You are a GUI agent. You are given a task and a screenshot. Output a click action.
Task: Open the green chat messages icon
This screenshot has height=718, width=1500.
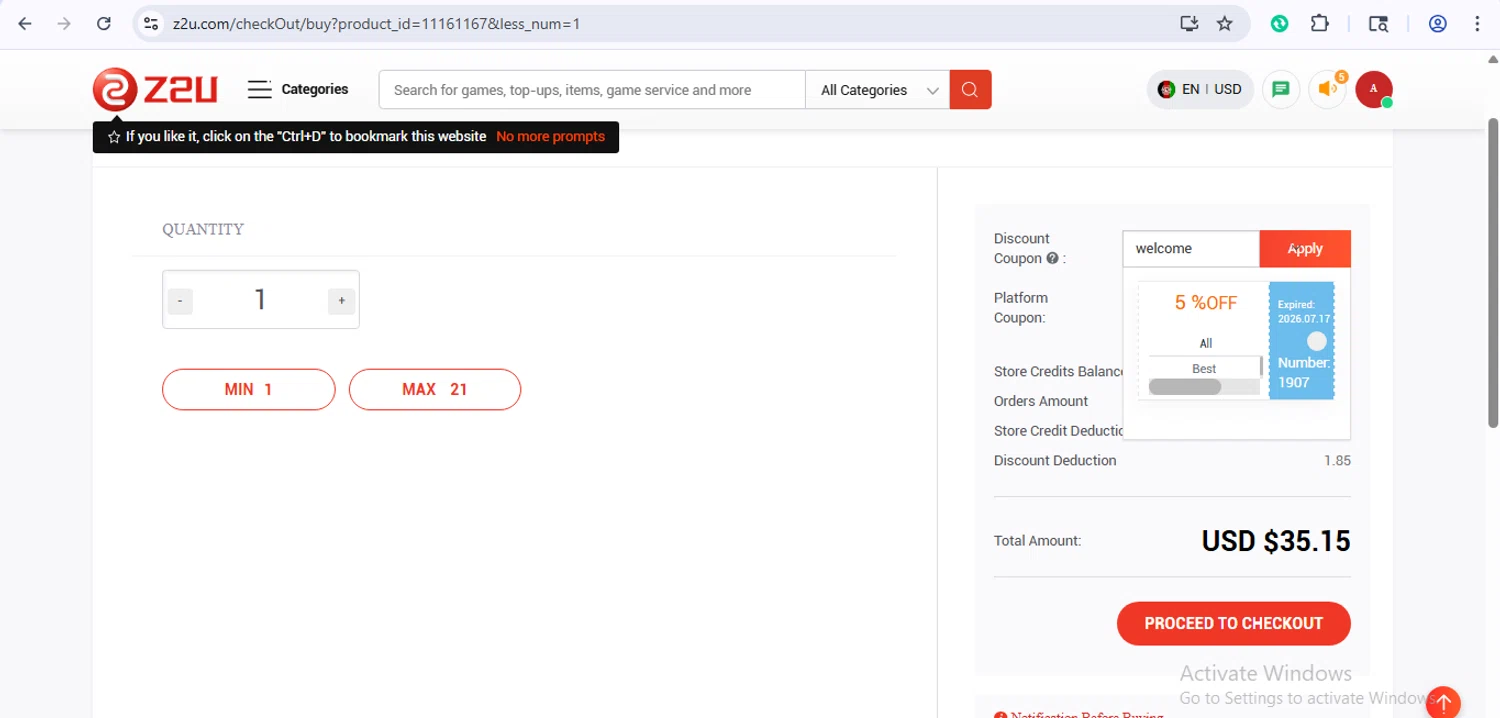[1281, 89]
